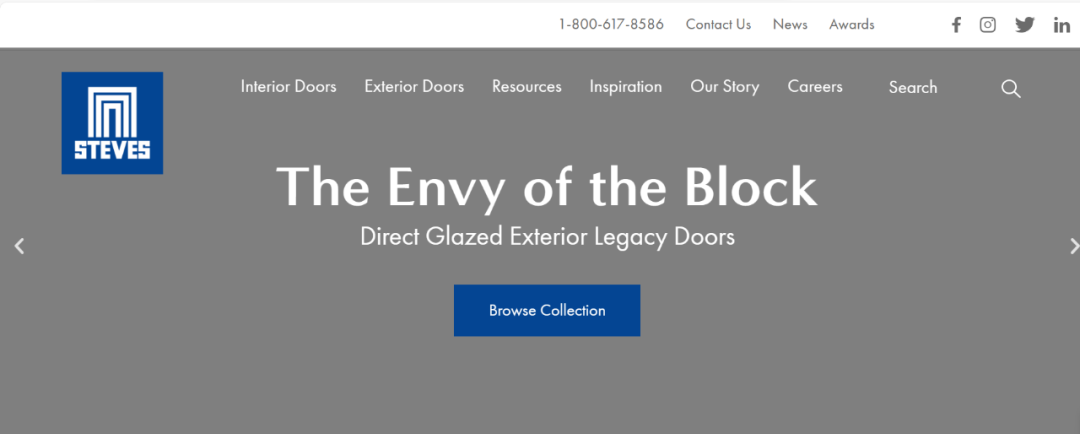Open the News link
This screenshot has width=1080, height=434.
(790, 25)
